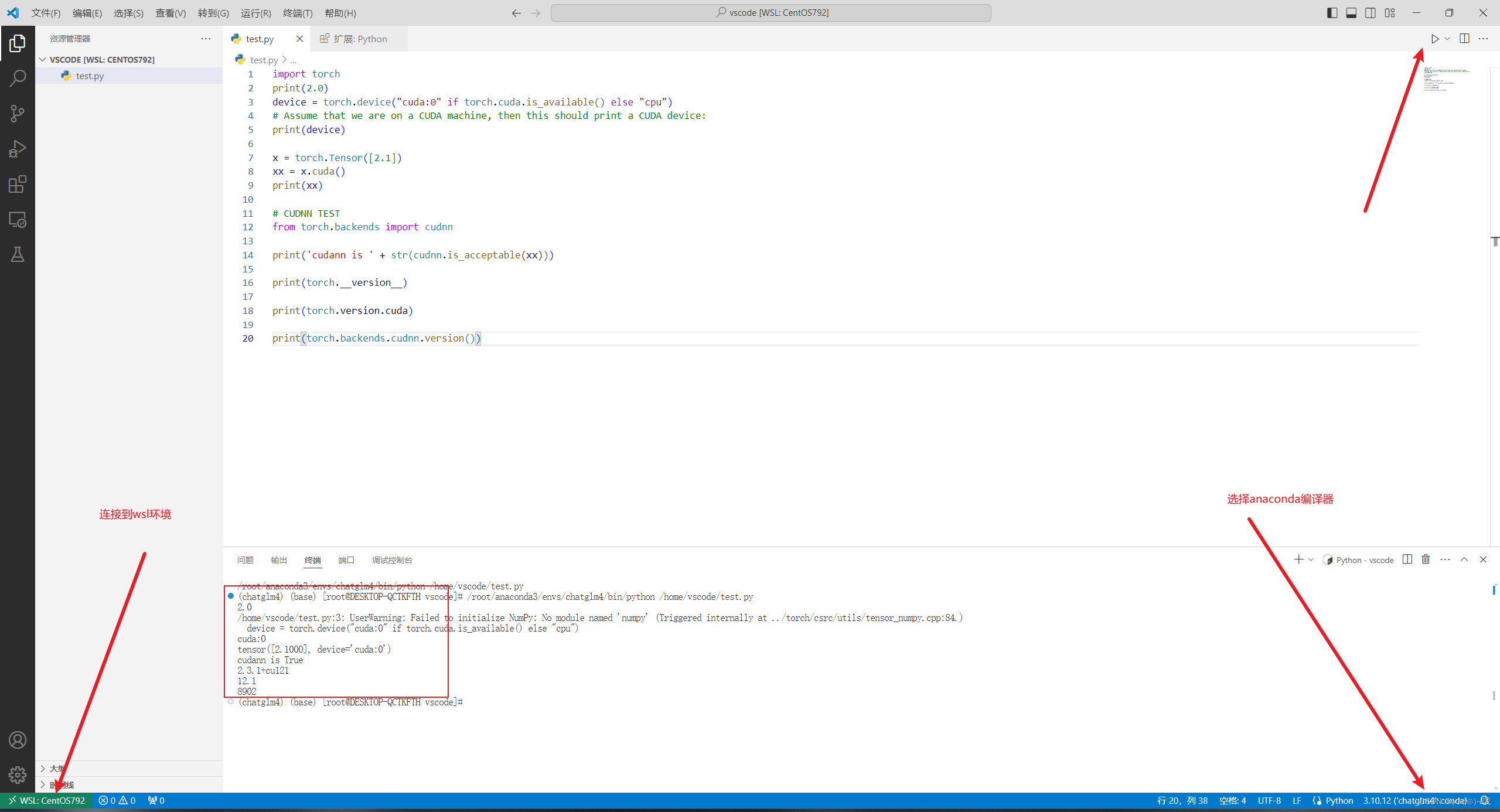Open the 帮助(H) menu
Image resolution: width=1500 pixels, height=812 pixels.
(x=340, y=13)
